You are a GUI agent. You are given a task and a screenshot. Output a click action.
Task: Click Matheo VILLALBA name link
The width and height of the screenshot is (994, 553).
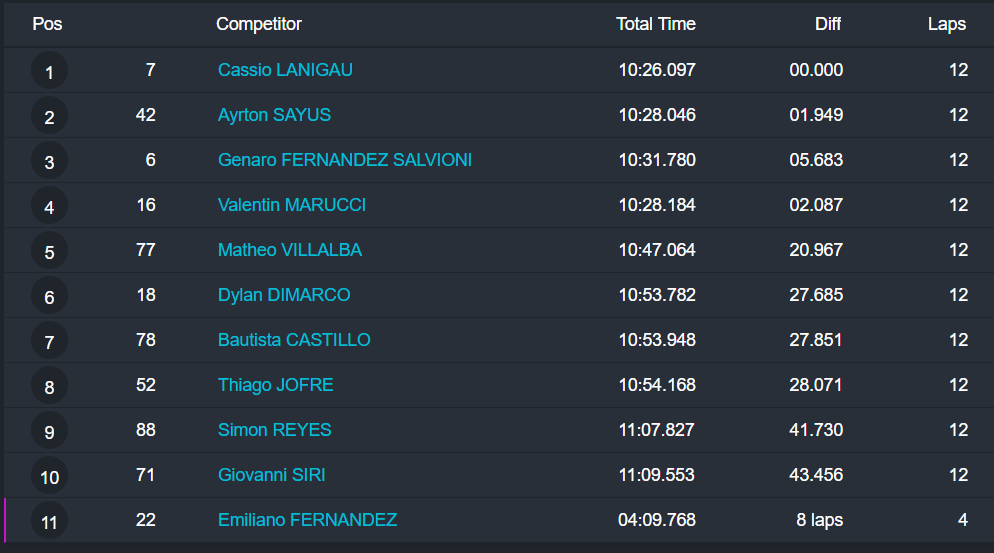coord(290,250)
